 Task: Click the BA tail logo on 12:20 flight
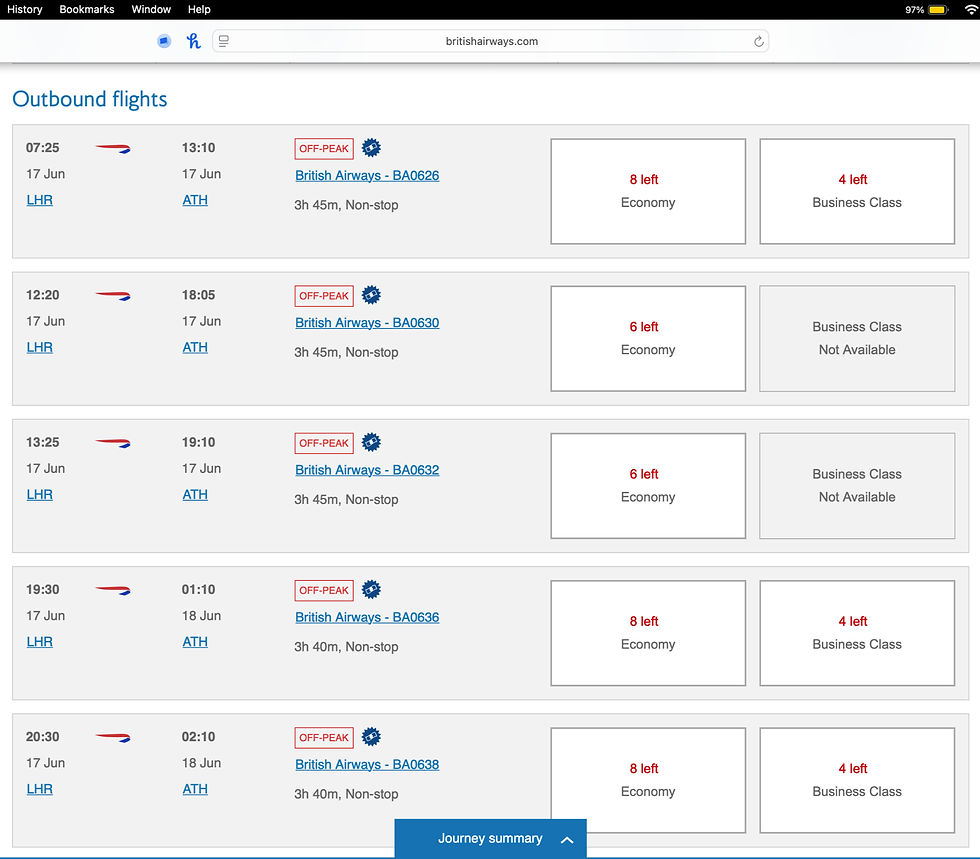pos(112,296)
